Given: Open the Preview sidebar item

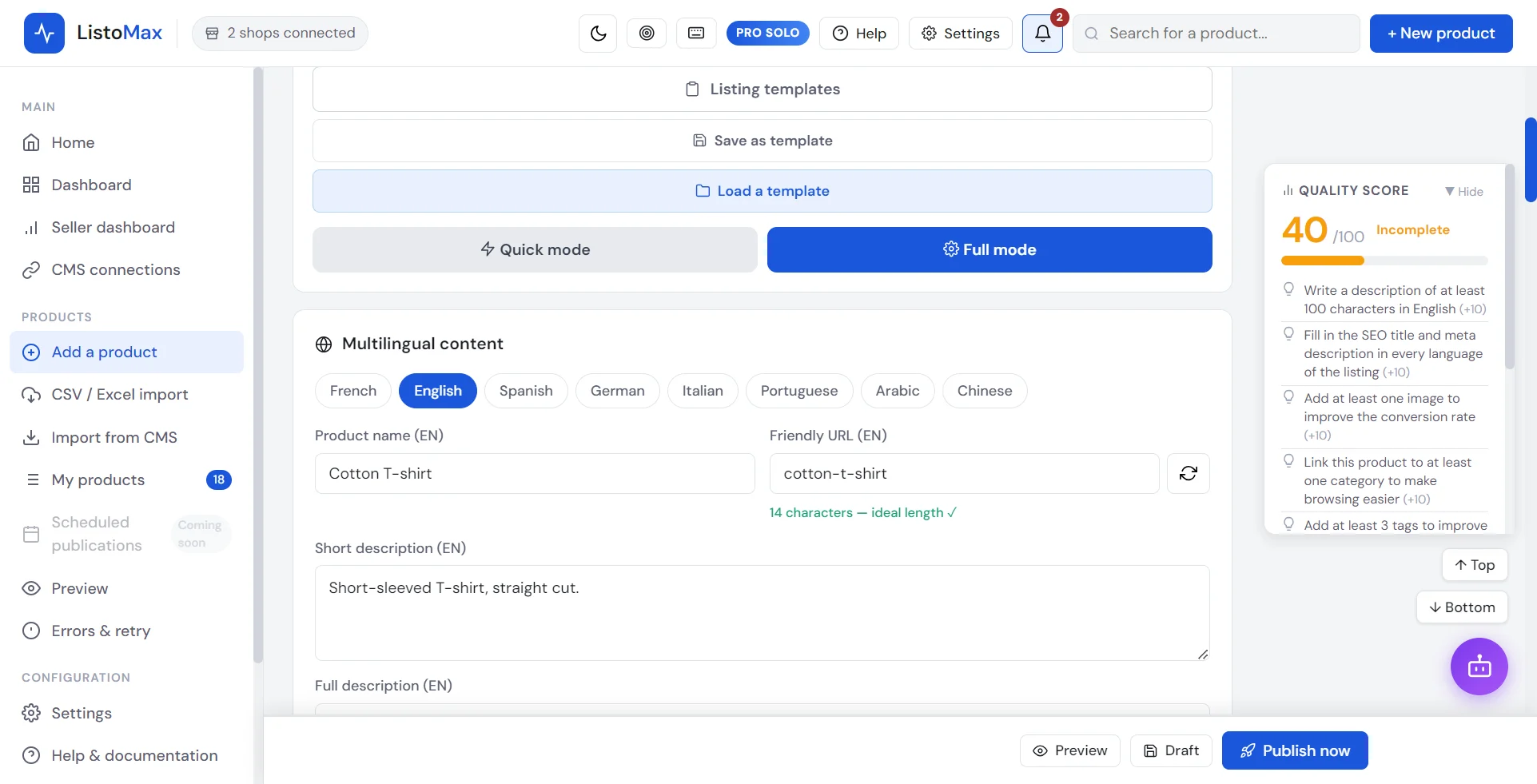Looking at the screenshot, I should click(x=127, y=588).
